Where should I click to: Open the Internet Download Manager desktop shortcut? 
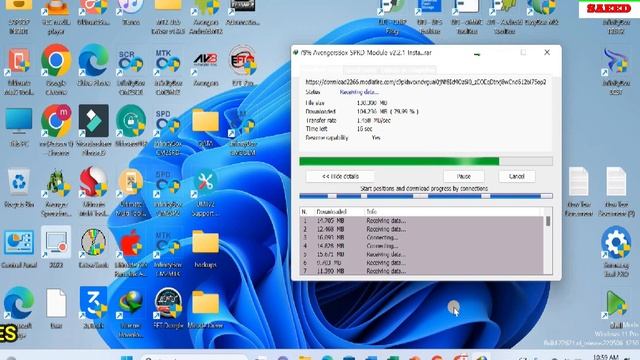coord(131,304)
